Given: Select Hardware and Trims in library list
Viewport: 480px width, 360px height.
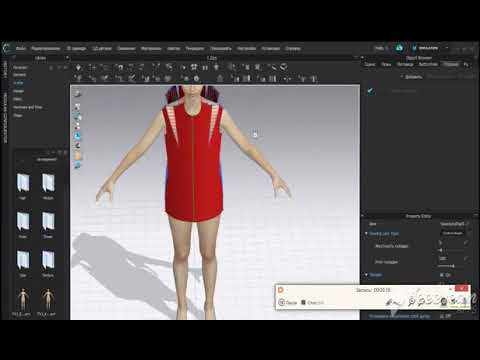Looking at the screenshot, I should tap(27, 107).
